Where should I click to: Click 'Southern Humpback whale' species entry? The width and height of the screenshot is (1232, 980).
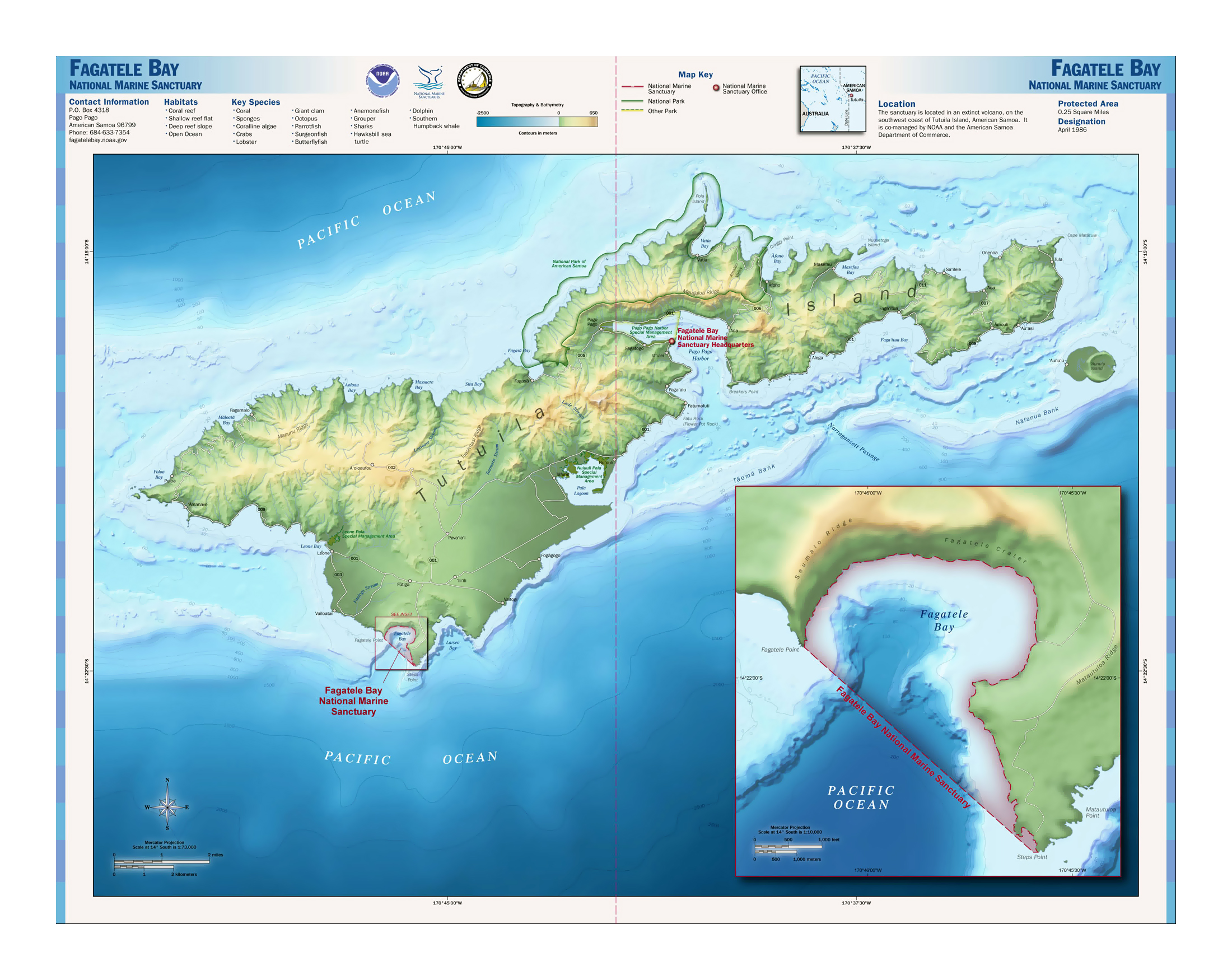coord(435,122)
